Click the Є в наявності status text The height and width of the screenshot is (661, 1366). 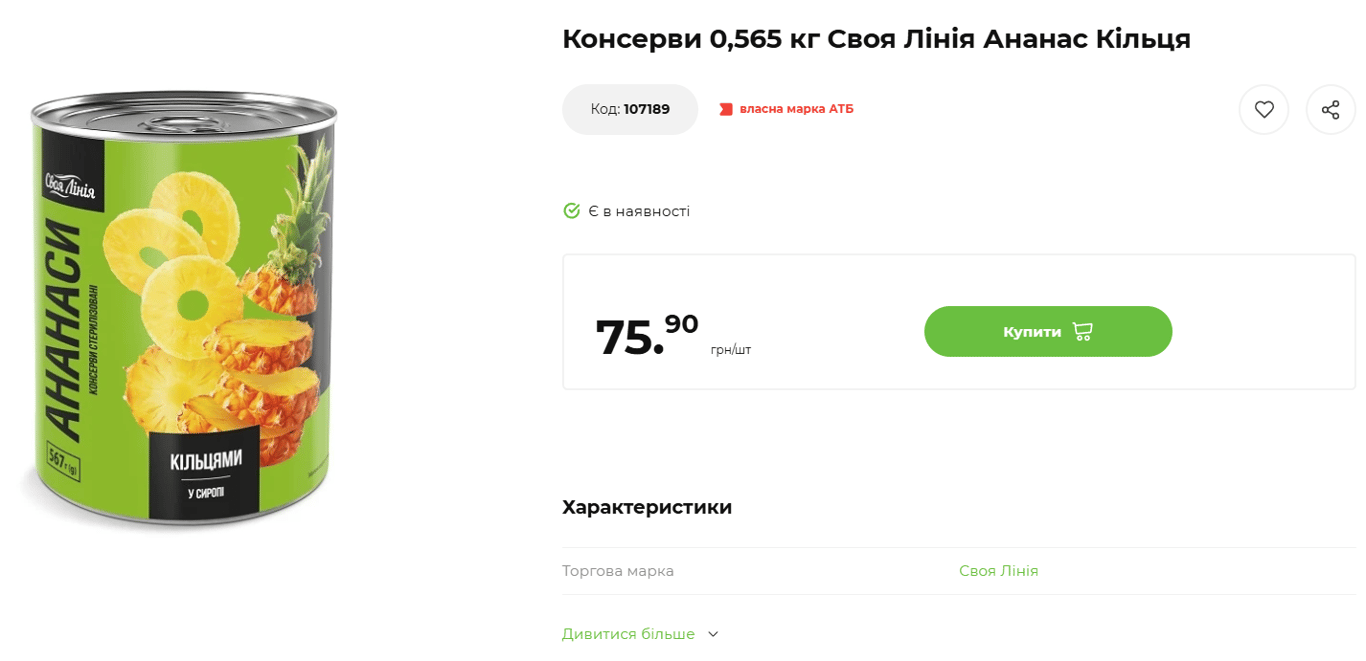(639, 211)
